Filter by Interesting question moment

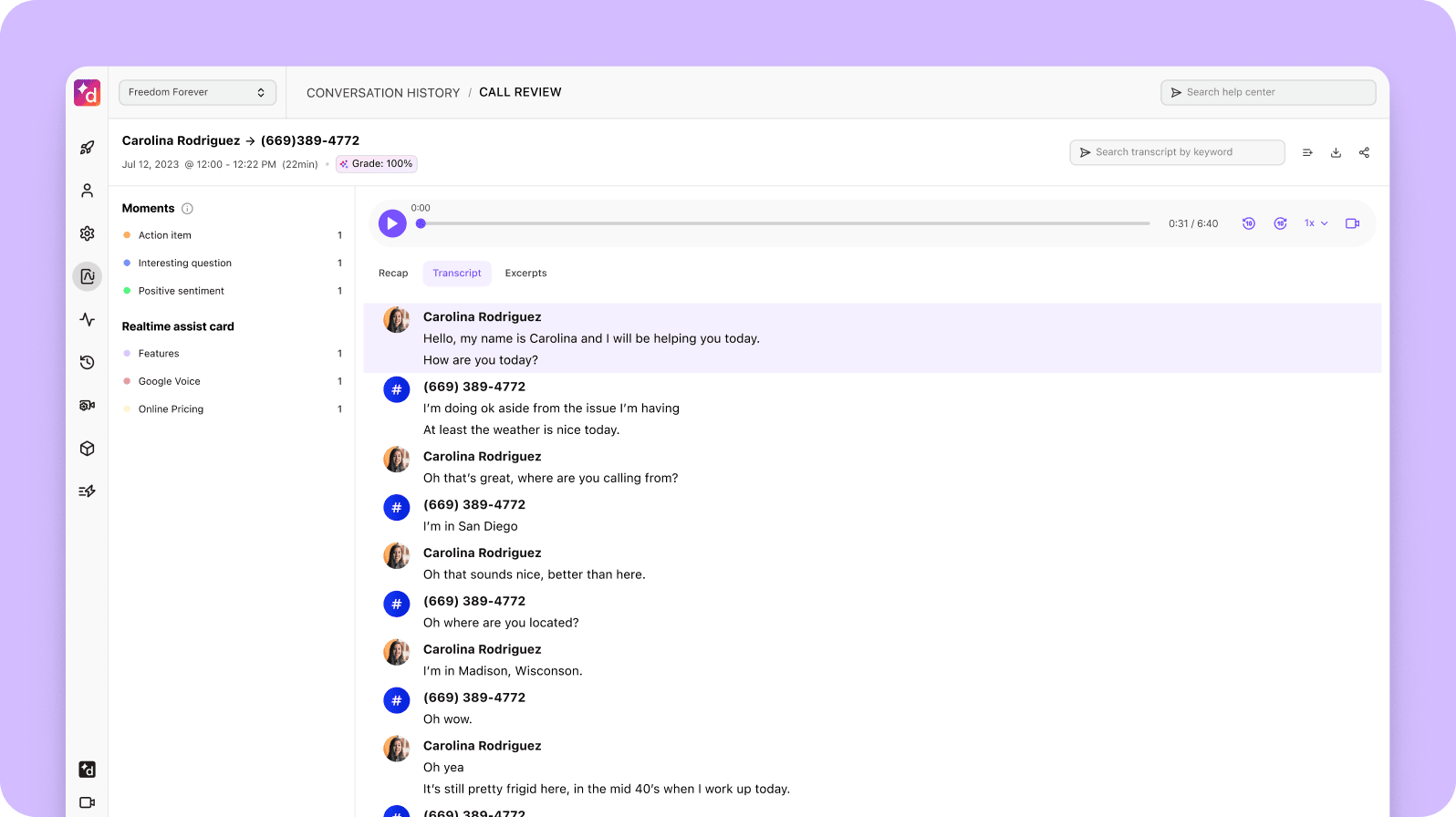[x=232, y=264]
